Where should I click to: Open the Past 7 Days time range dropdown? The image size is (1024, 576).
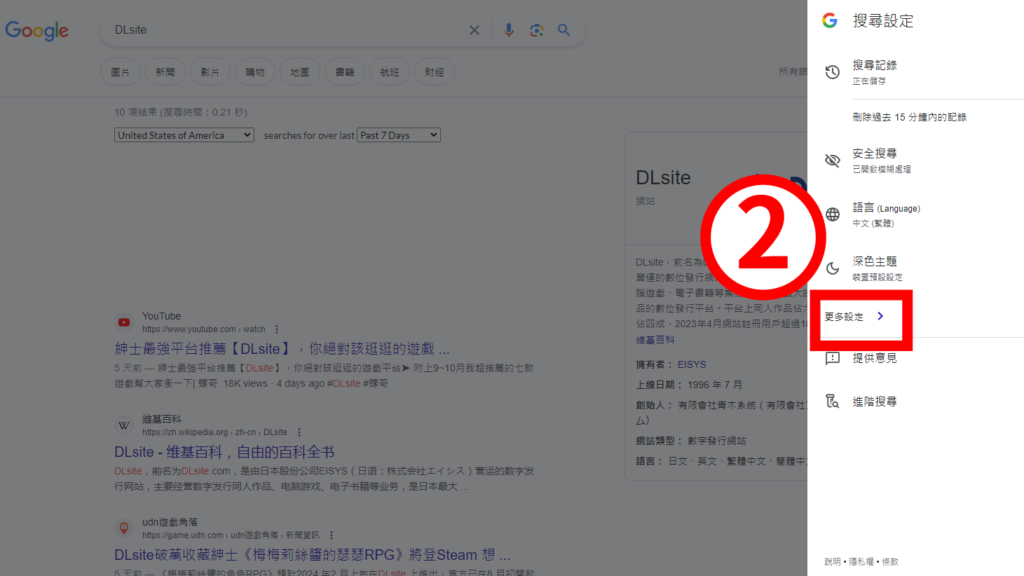click(398, 135)
